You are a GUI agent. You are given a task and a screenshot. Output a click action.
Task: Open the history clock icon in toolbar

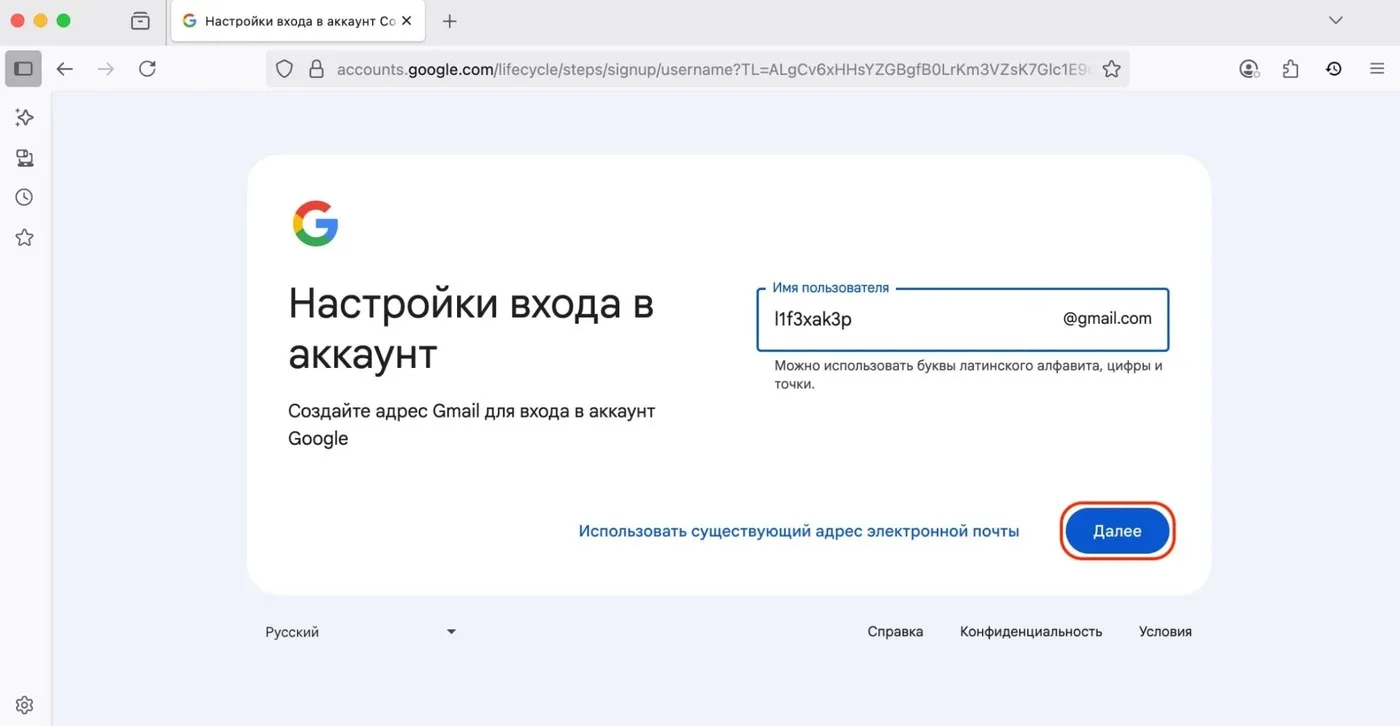[1334, 69]
